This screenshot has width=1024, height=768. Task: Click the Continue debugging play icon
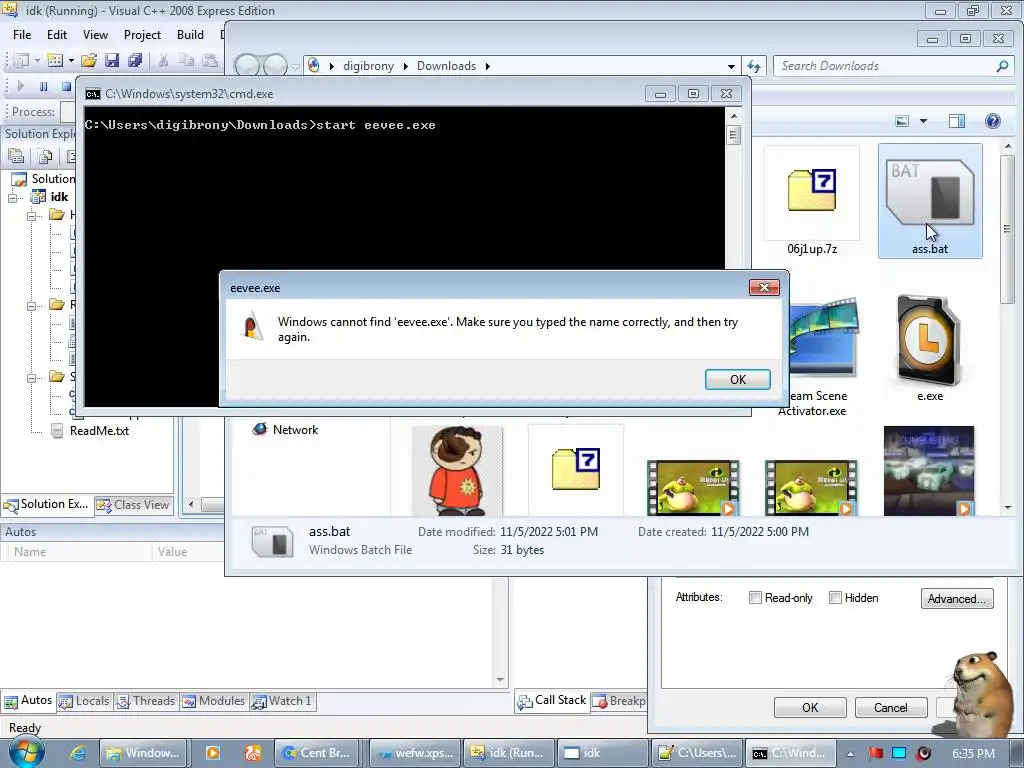(20, 86)
